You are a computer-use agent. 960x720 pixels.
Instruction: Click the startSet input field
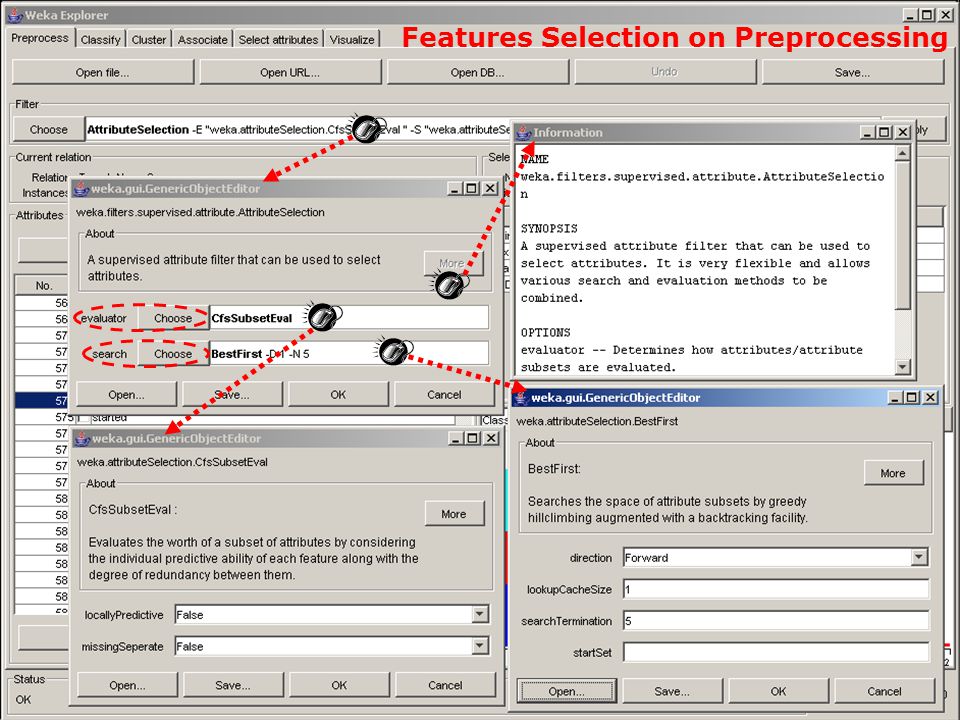pyautogui.click(x=776, y=652)
